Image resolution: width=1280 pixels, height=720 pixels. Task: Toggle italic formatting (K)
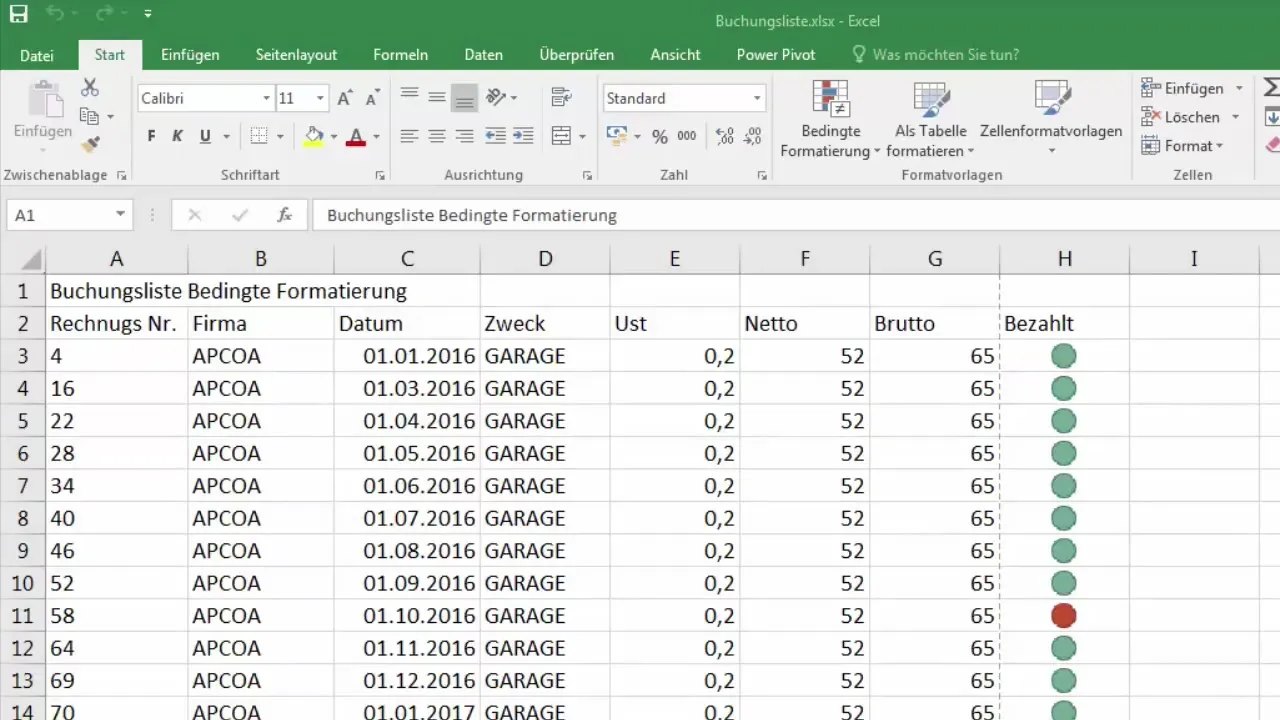point(177,136)
